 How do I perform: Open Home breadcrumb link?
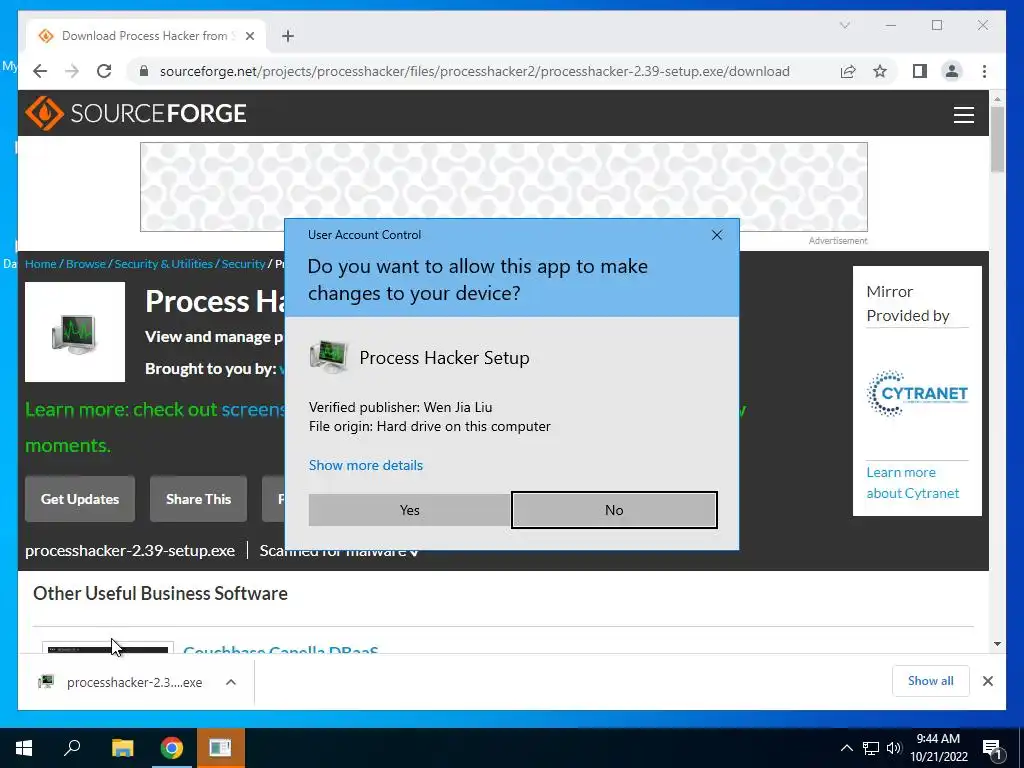40,264
